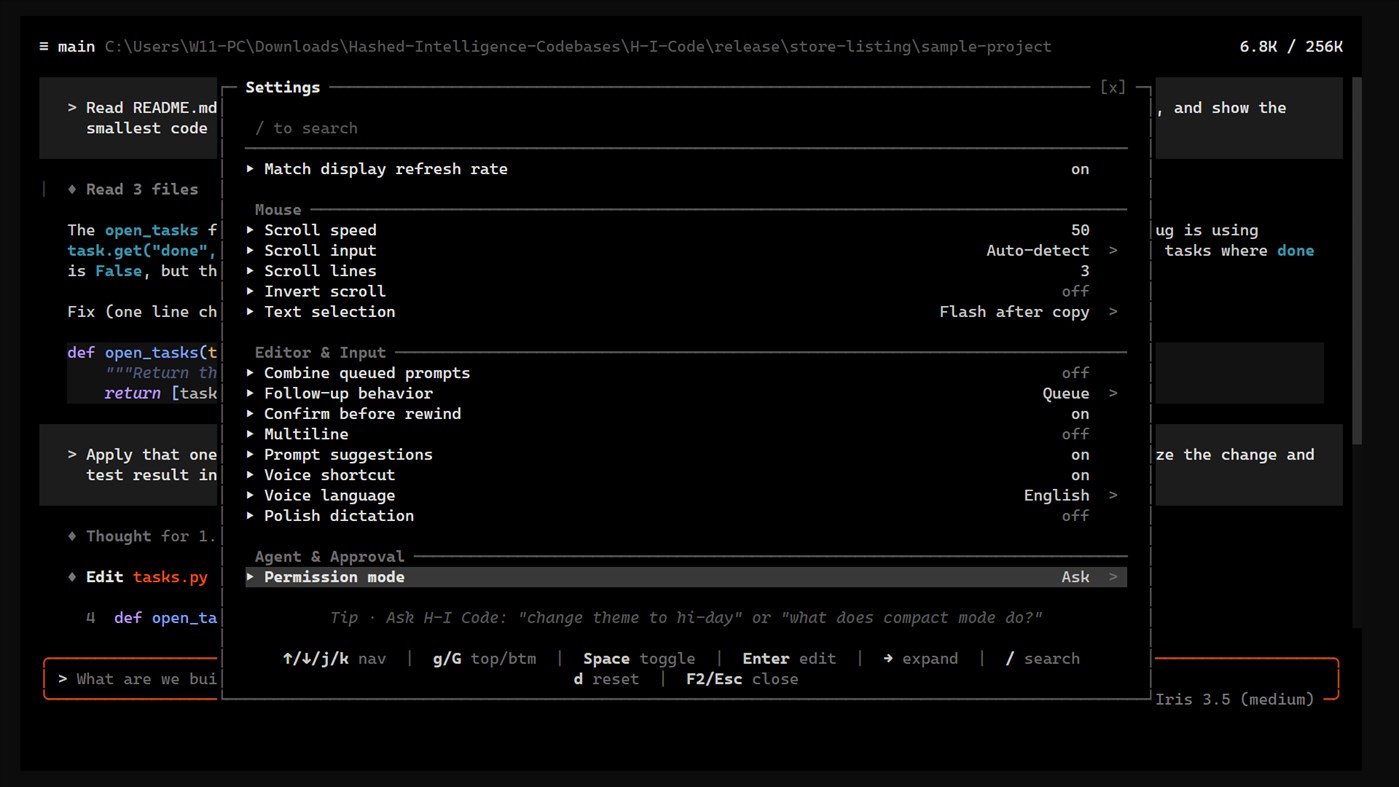Click the sample-project folder path in header
The height and width of the screenshot is (787, 1399).
click(x=578, y=46)
